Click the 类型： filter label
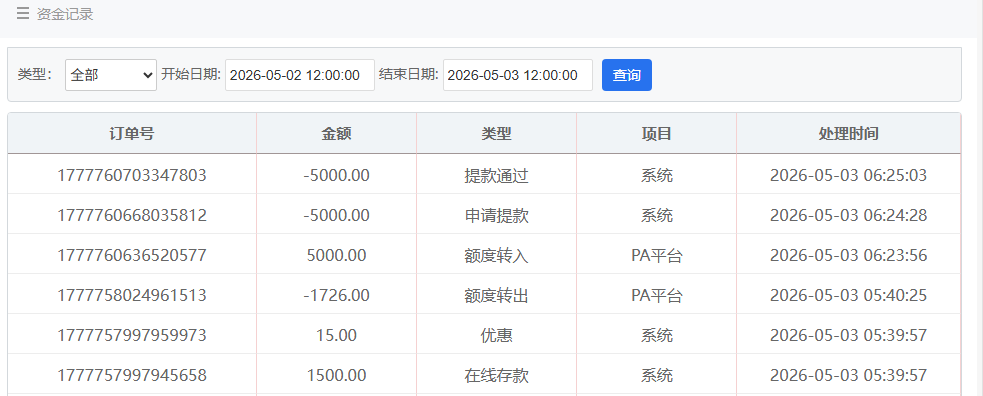This screenshot has width=983, height=396. [34, 75]
